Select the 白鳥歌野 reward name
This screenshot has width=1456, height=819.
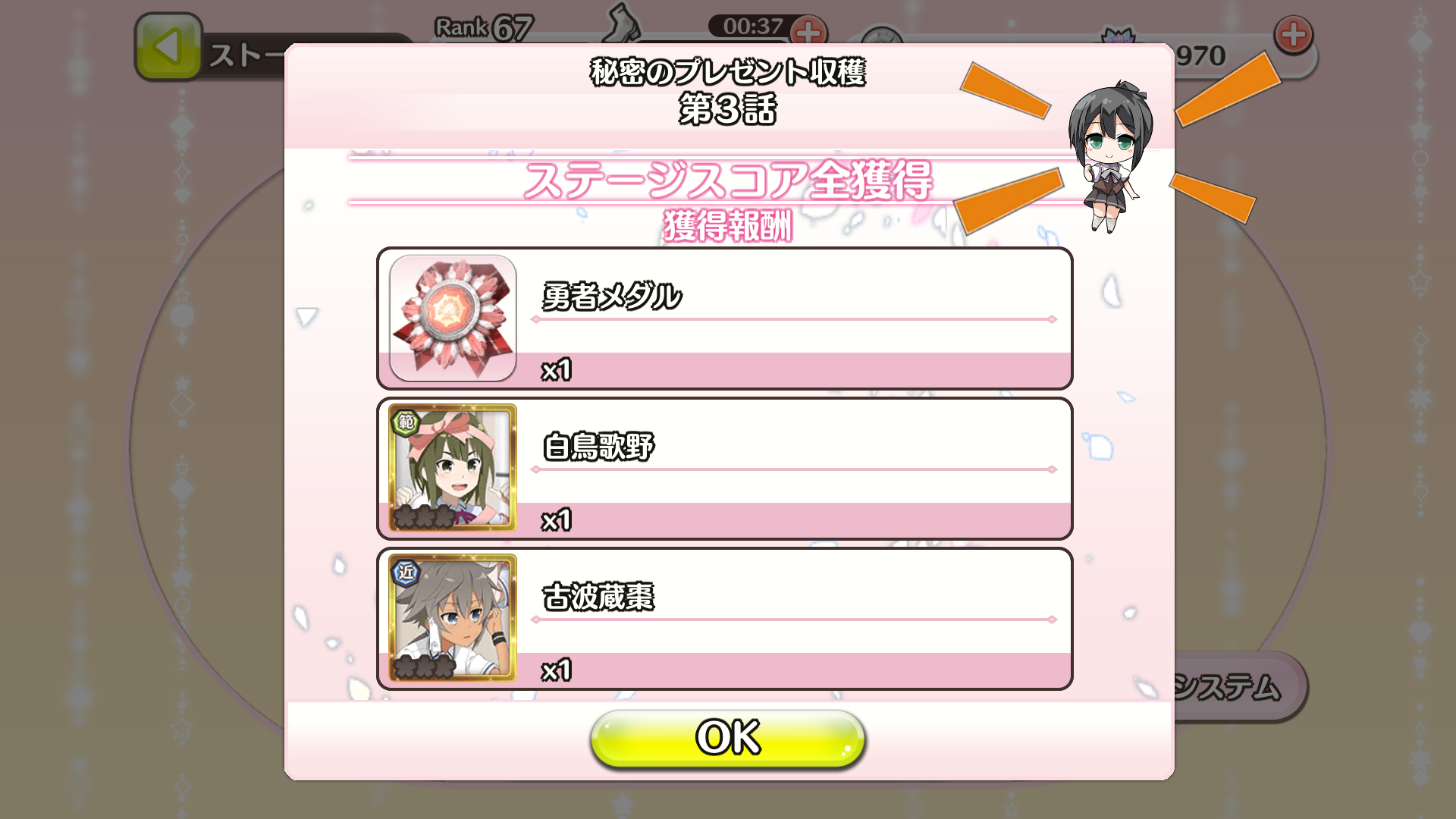(598, 446)
